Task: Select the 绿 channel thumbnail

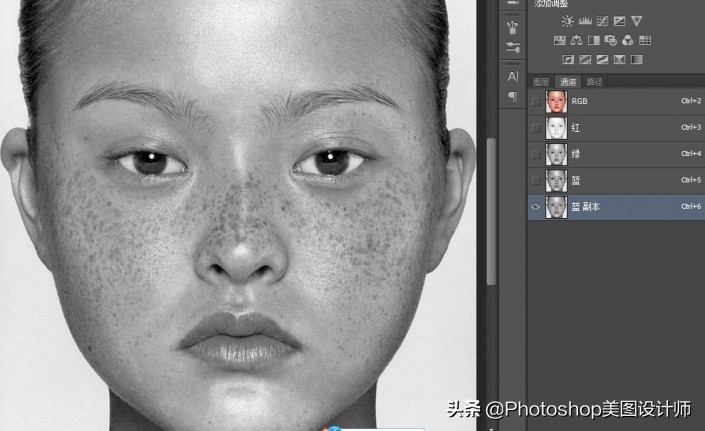Action: coord(556,154)
